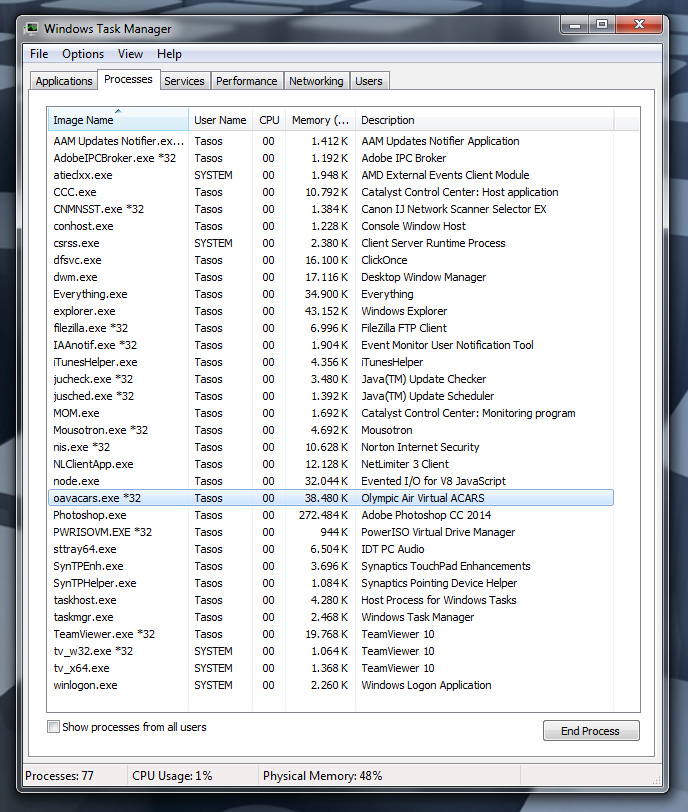Click the Task Manager title bar icon

32,28
